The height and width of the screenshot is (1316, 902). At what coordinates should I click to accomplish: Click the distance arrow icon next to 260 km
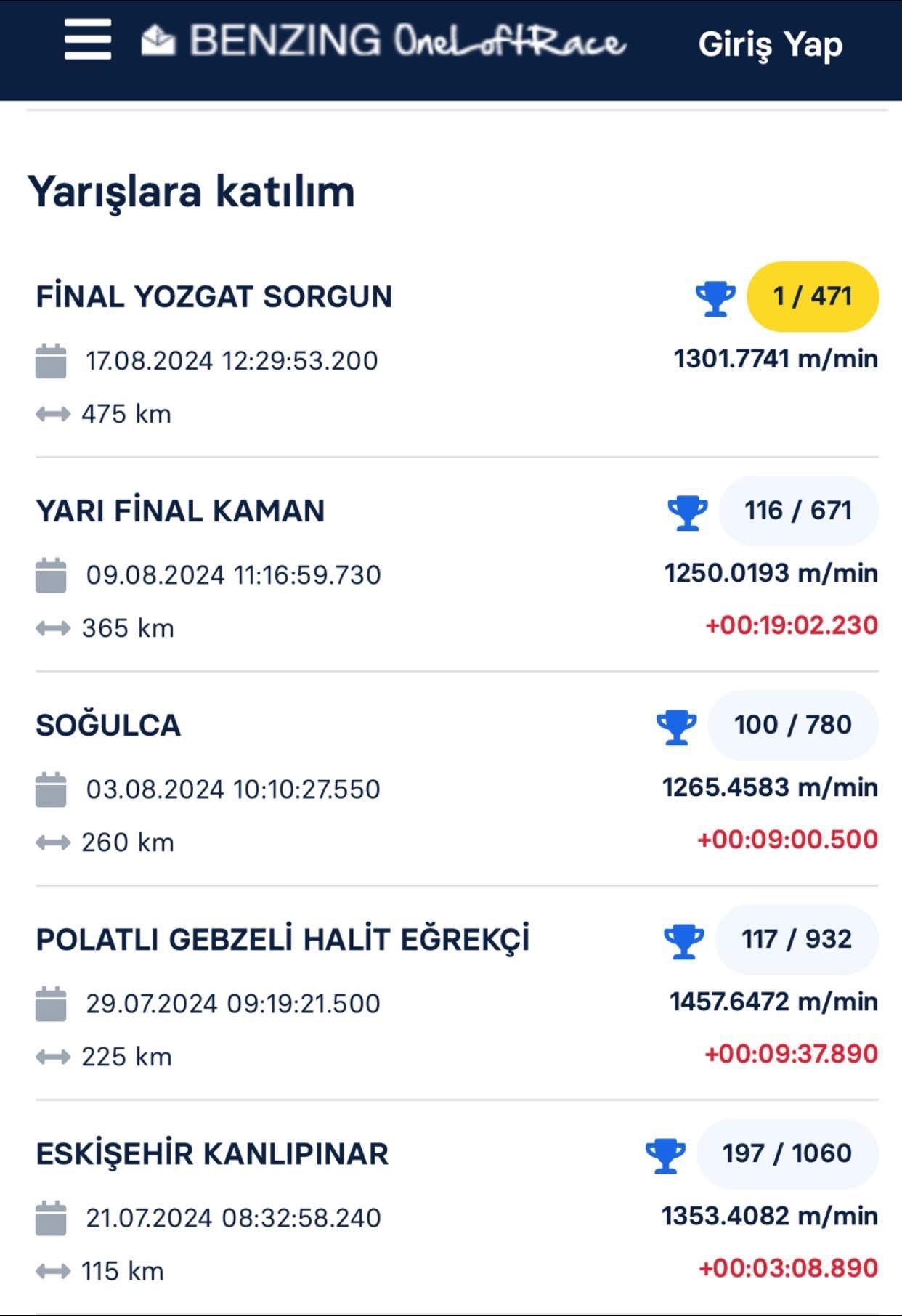[53, 842]
